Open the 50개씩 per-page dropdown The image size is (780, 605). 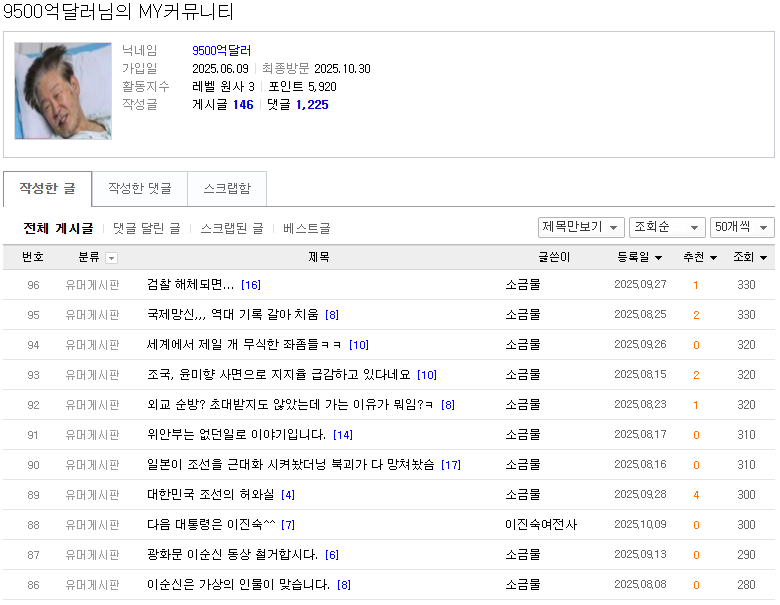[x=742, y=227]
